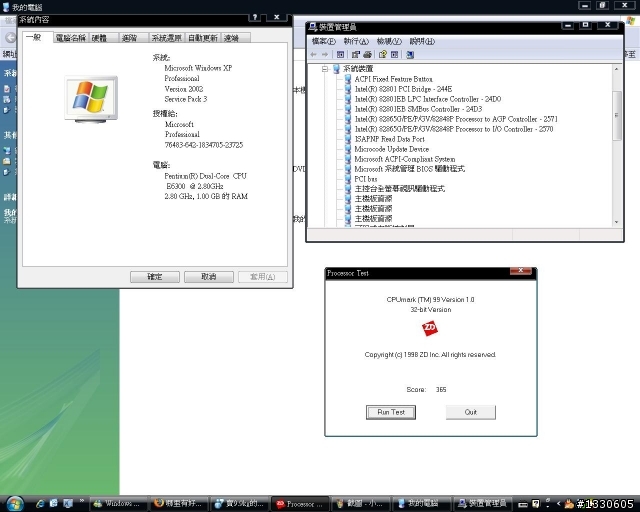
Task: Launch Internet Explorer from quick launch
Action: point(40,504)
